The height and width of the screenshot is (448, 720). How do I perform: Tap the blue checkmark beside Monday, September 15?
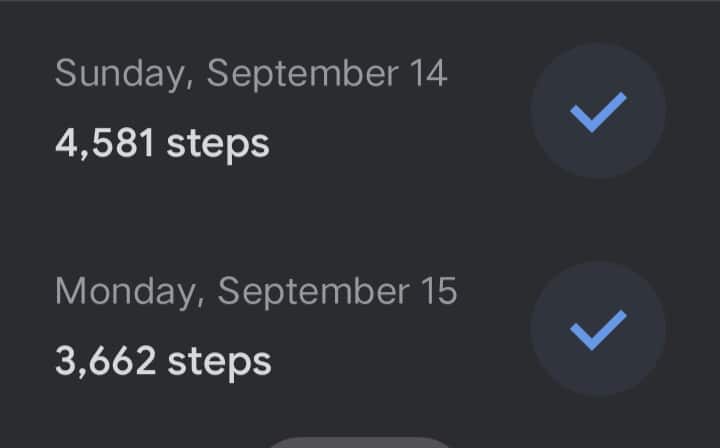click(x=598, y=329)
